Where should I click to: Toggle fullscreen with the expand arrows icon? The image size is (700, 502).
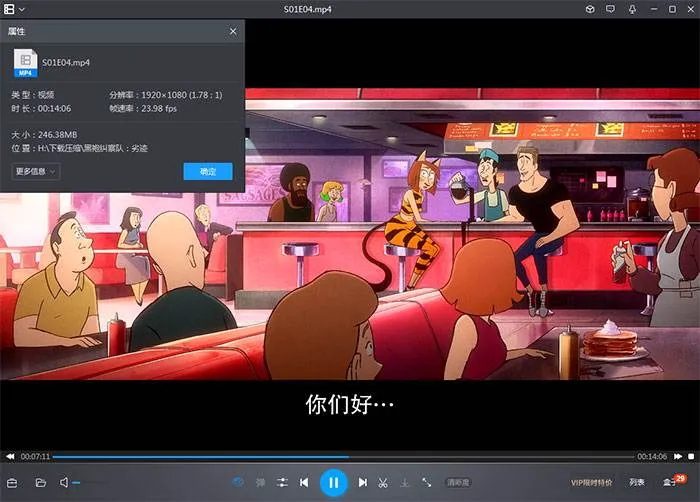pos(426,482)
